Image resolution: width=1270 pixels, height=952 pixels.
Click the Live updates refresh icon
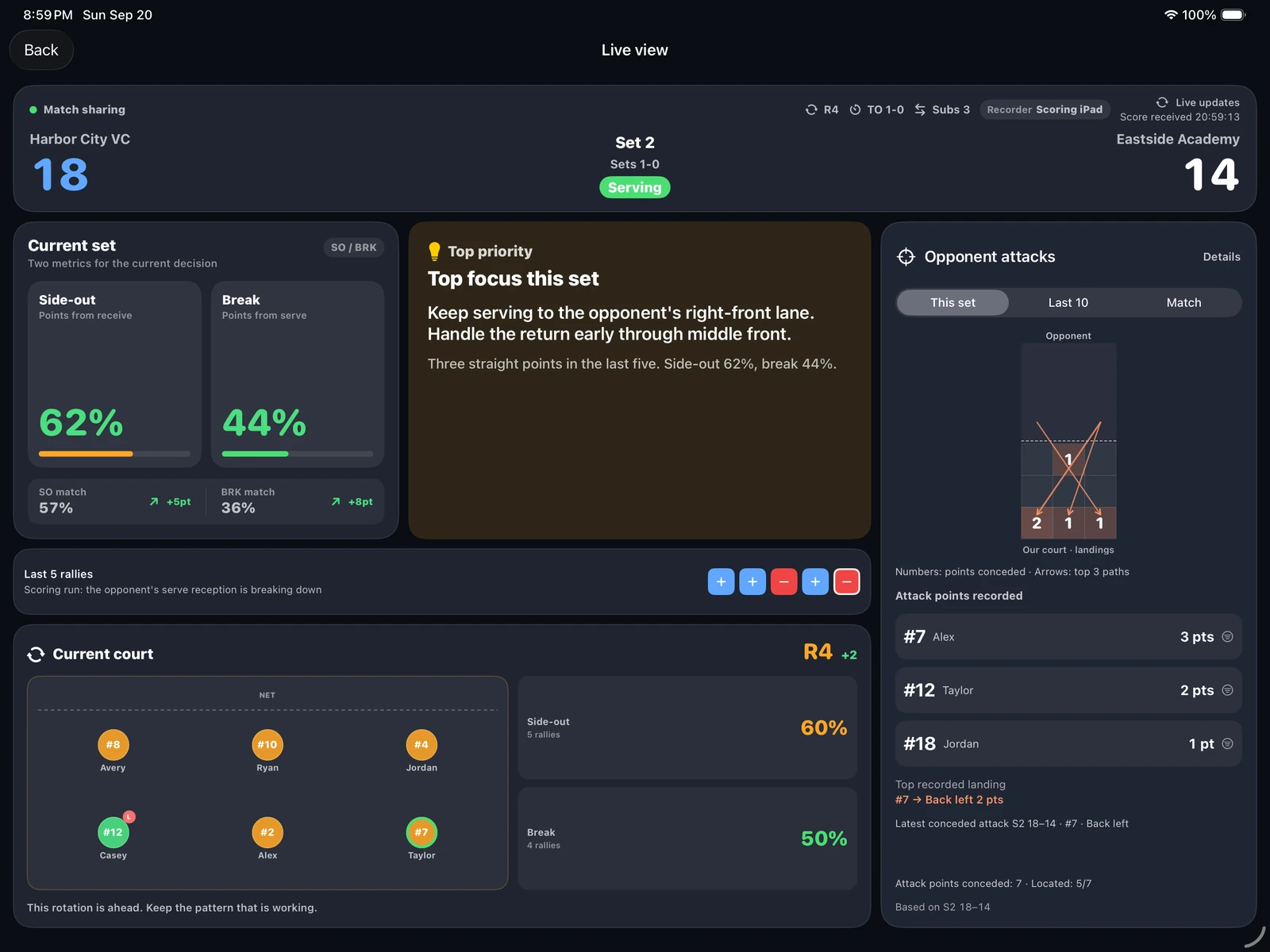[1162, 102]
